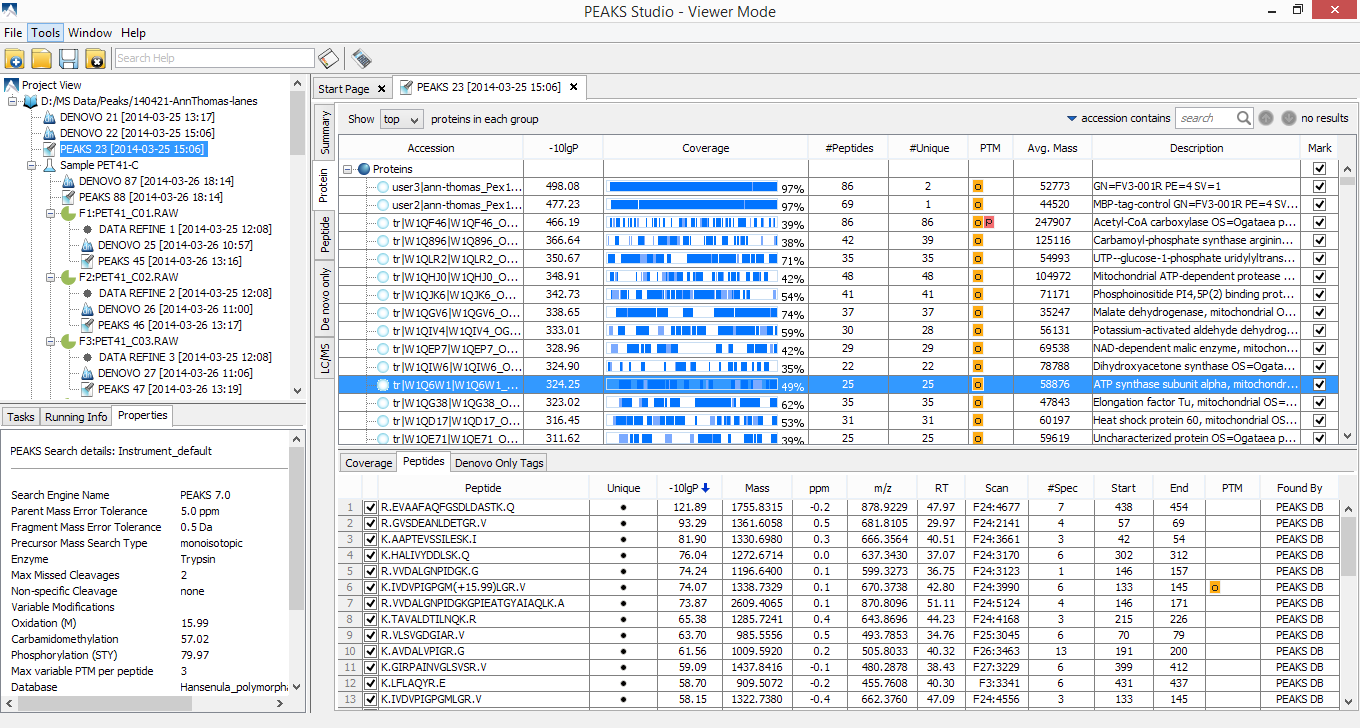Click the Sample PET41-C flask icon
The width and height of the screenshot is (1360, 728).
(49, 165)
